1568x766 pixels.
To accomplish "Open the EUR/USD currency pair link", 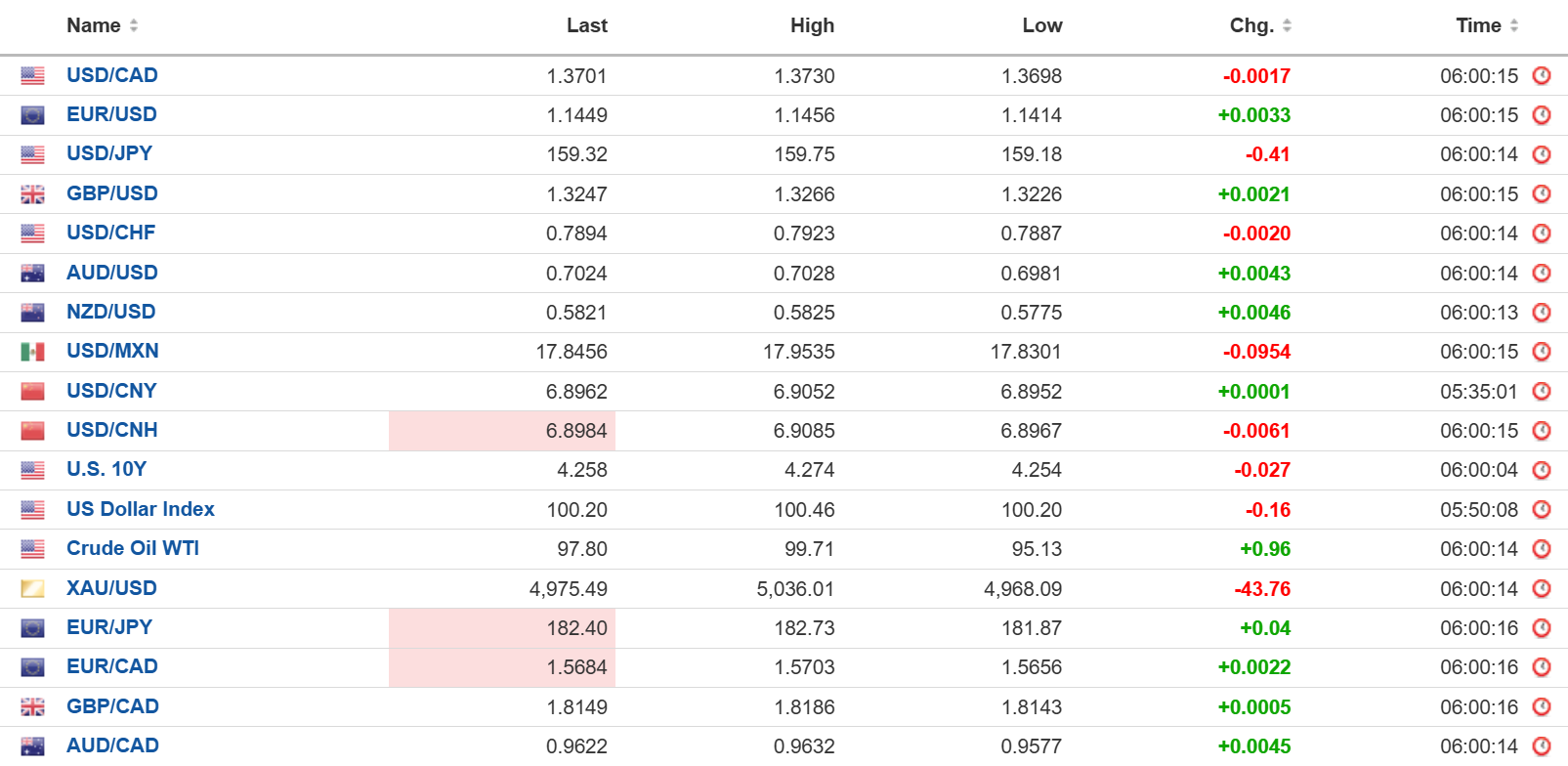I will (111, 114).
